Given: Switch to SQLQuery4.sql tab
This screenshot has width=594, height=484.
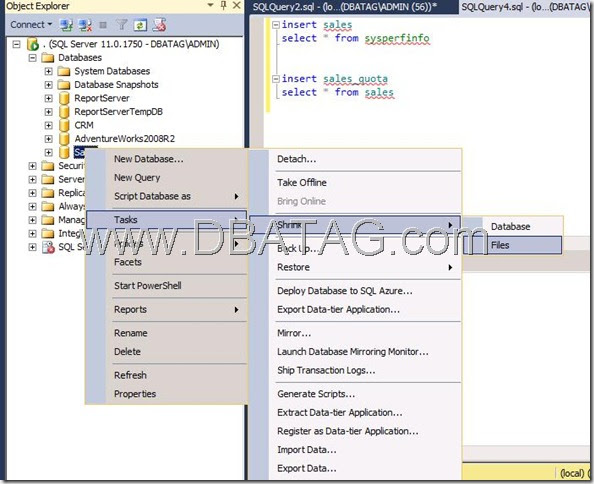Looking at the screenshot, I should click(x=526, y=6).
